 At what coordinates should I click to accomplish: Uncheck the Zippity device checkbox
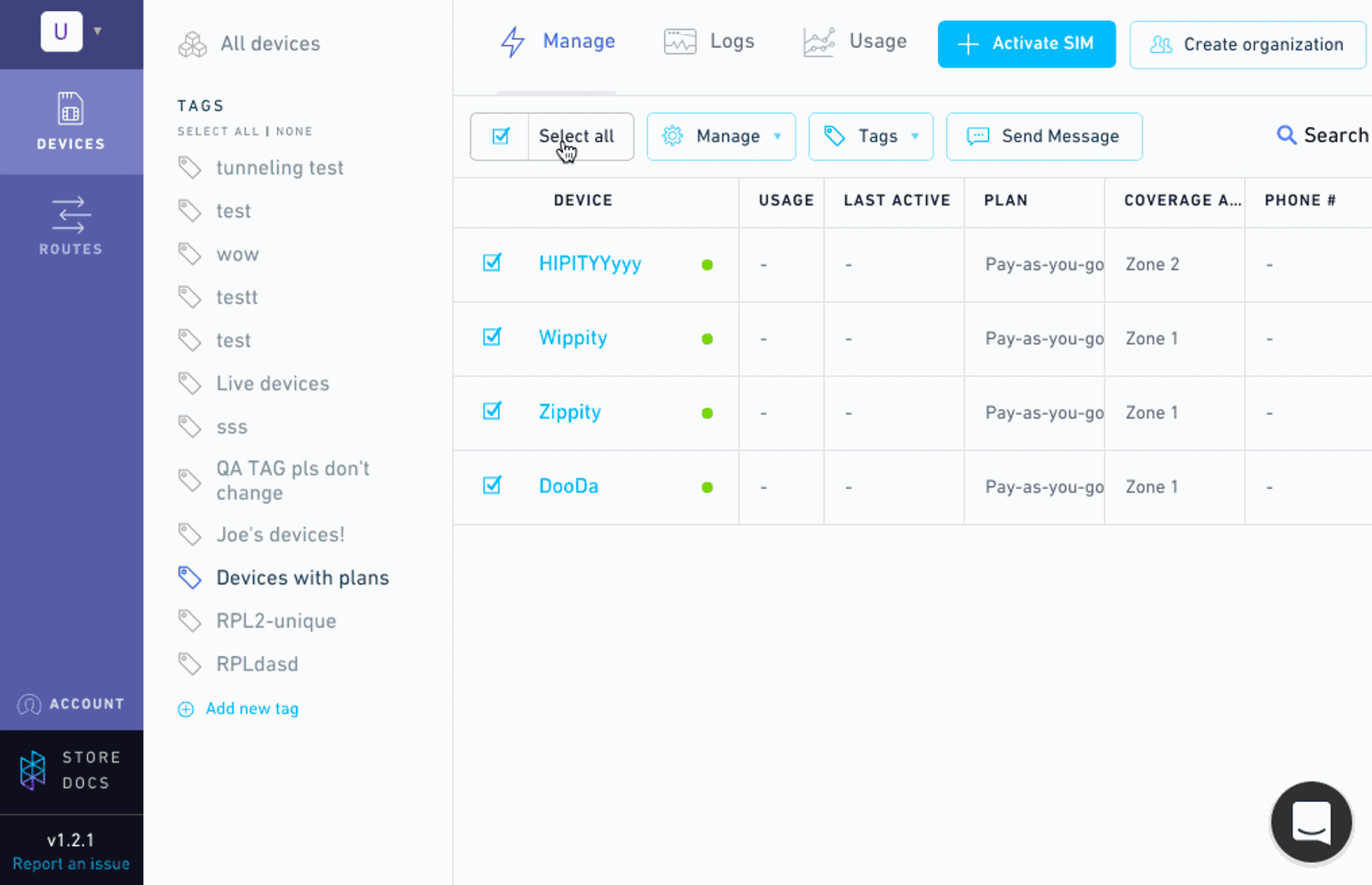[492, 411]
